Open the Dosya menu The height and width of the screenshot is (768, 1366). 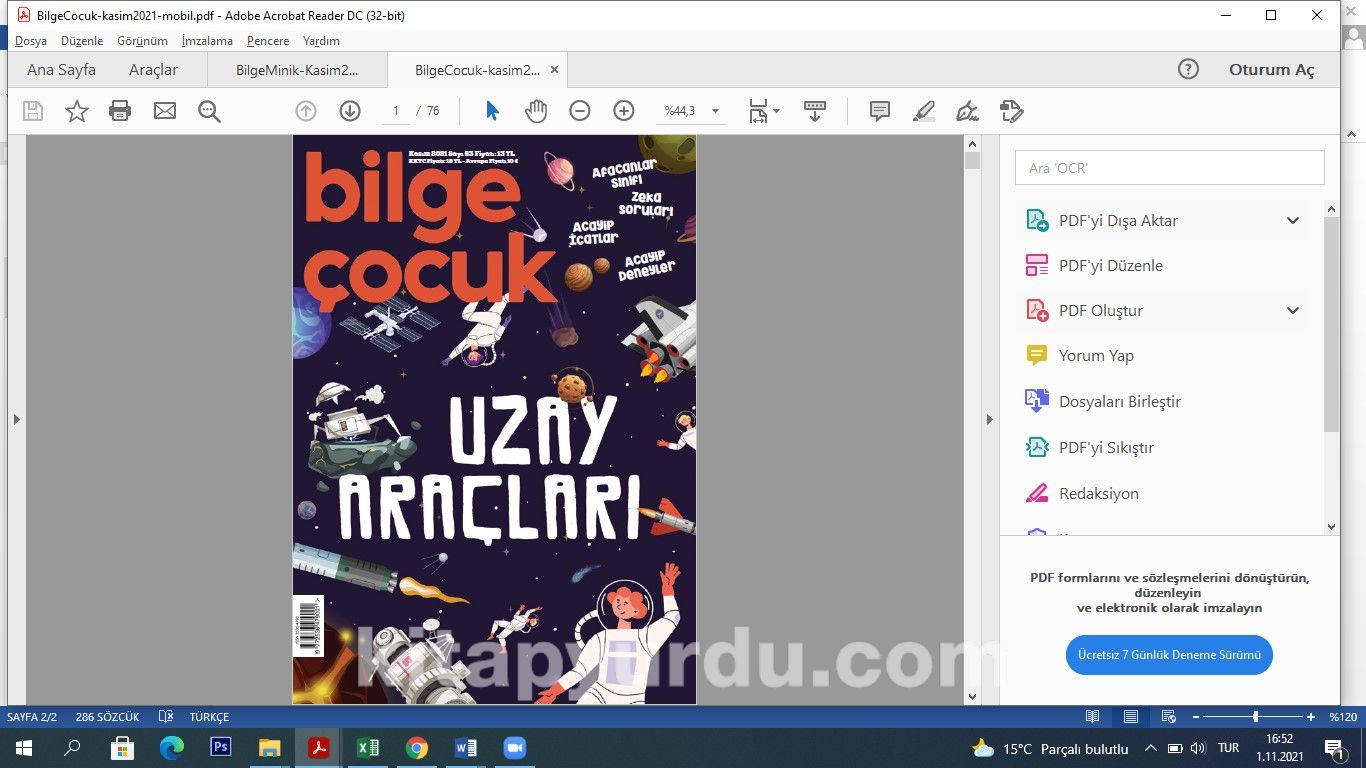31,41
